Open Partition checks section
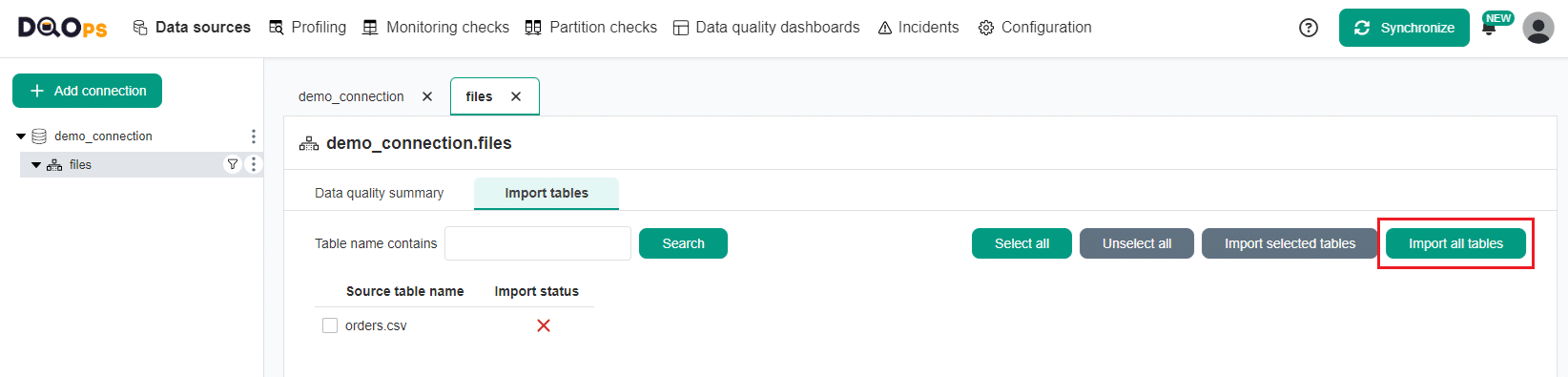 point(591,28)
